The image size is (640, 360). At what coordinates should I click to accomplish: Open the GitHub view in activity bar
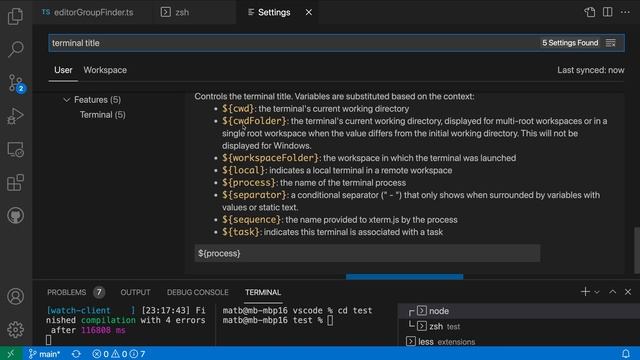point(16,216)
